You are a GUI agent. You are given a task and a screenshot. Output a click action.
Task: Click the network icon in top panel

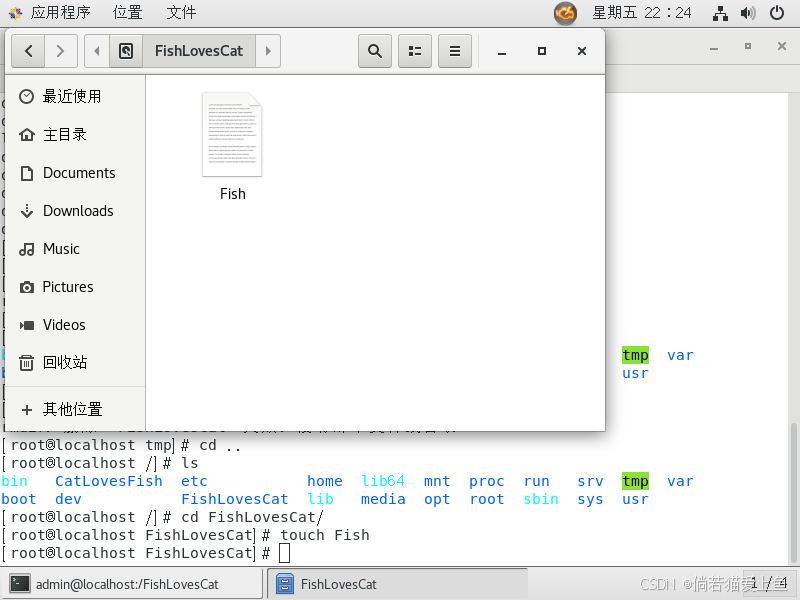(x=719, y=13)
